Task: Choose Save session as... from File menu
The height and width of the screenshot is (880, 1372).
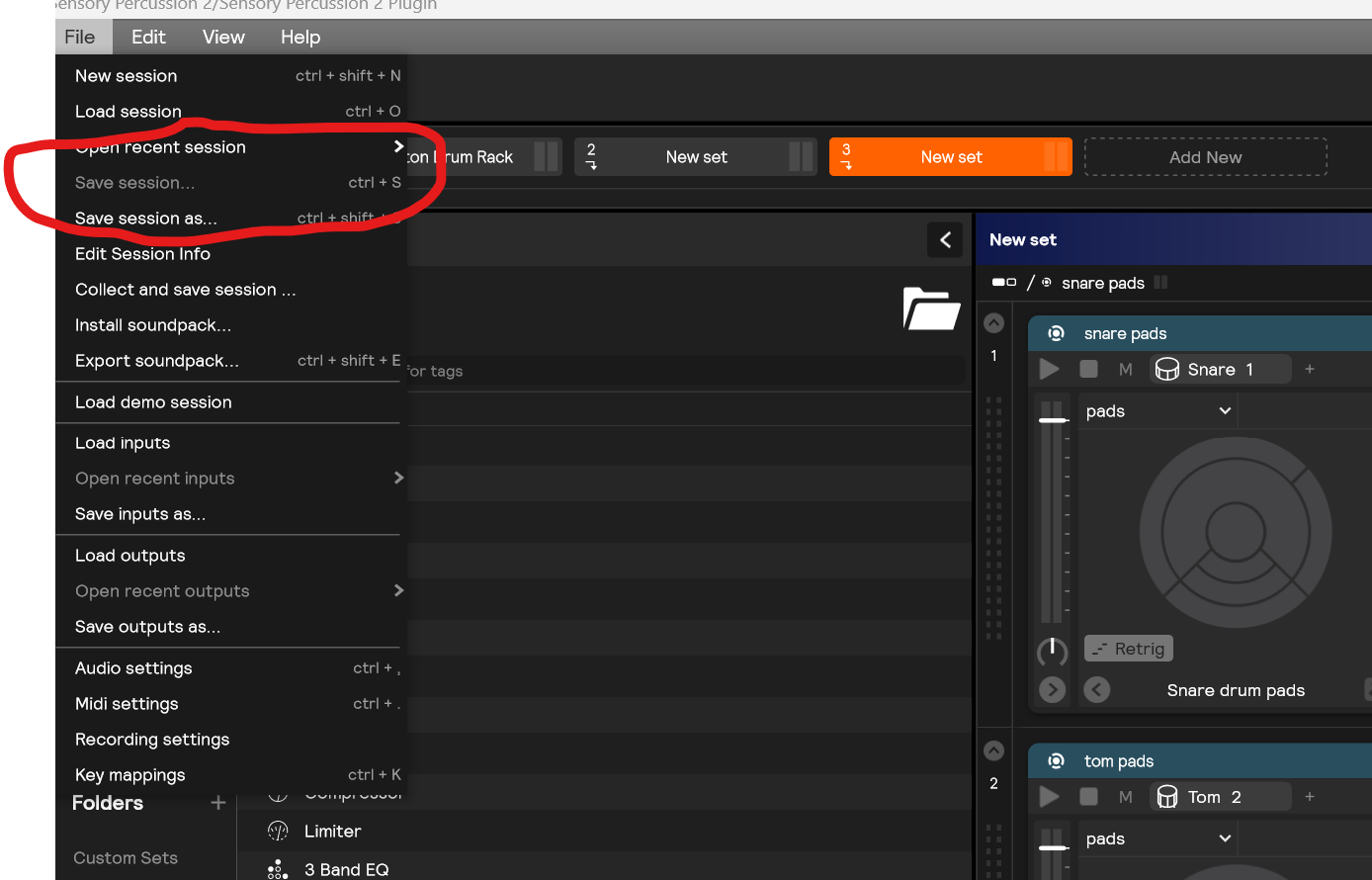Action: (146, 219)
